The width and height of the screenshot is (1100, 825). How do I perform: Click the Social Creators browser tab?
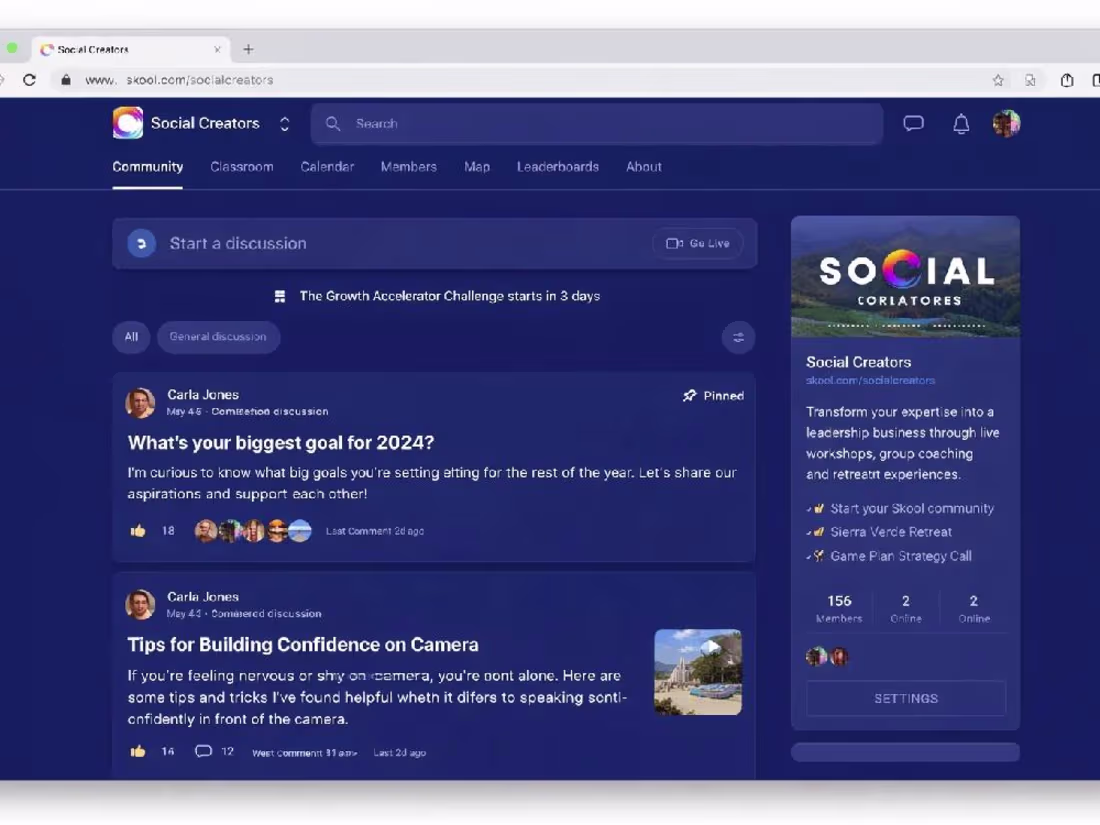tap(130, 49)
